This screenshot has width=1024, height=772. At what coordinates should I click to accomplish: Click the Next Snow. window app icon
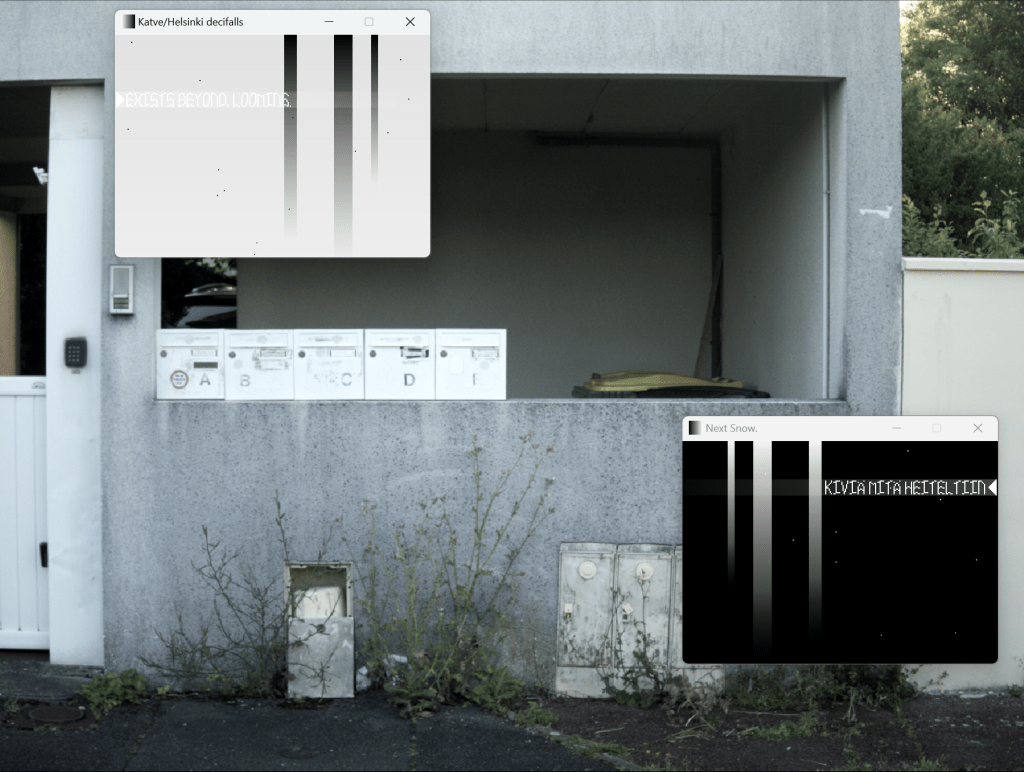pos(695,428)
